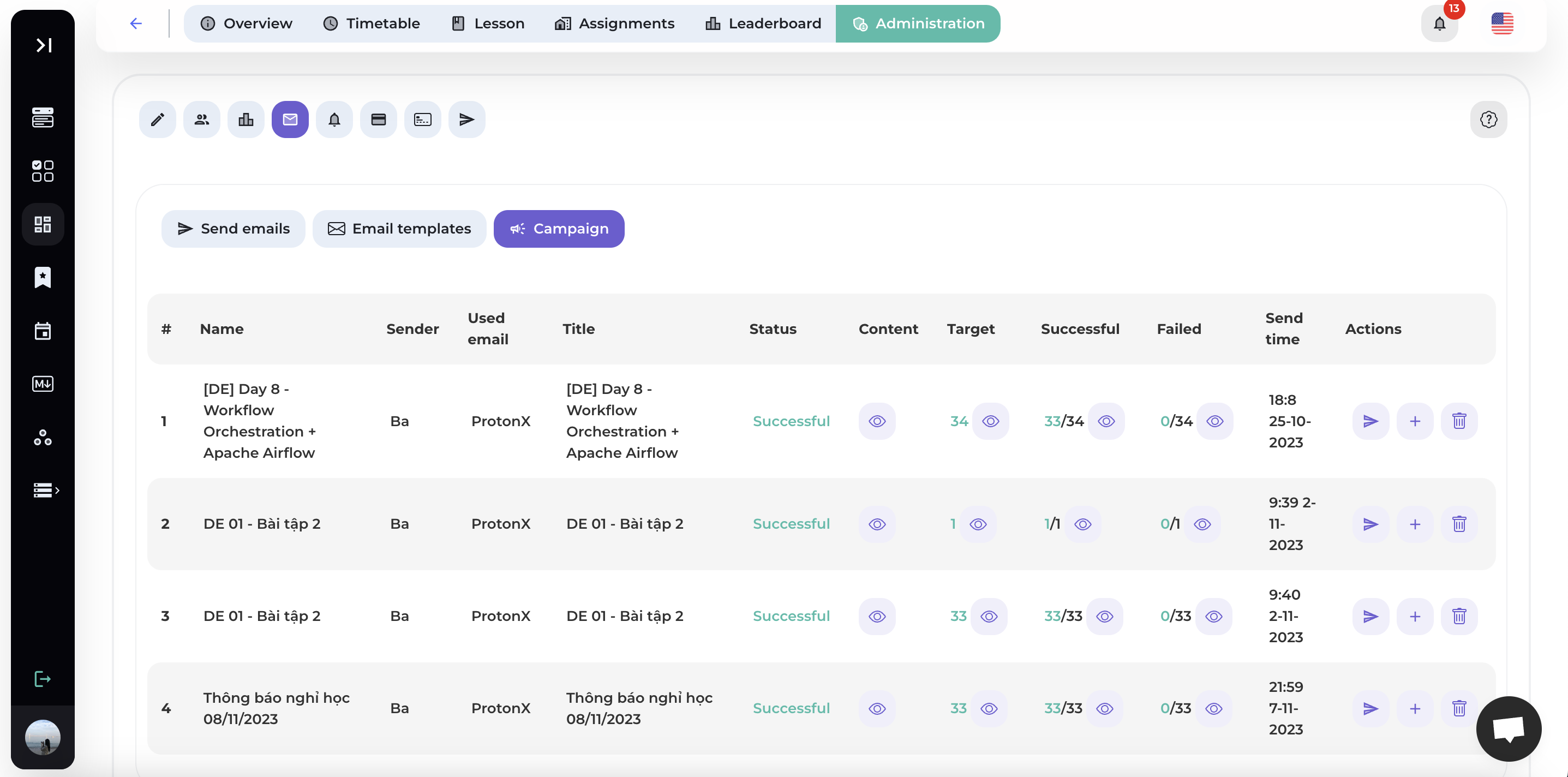The image size is (1568, 777).
Task: Open the payment card admin icon
Action: click(379, 119)
